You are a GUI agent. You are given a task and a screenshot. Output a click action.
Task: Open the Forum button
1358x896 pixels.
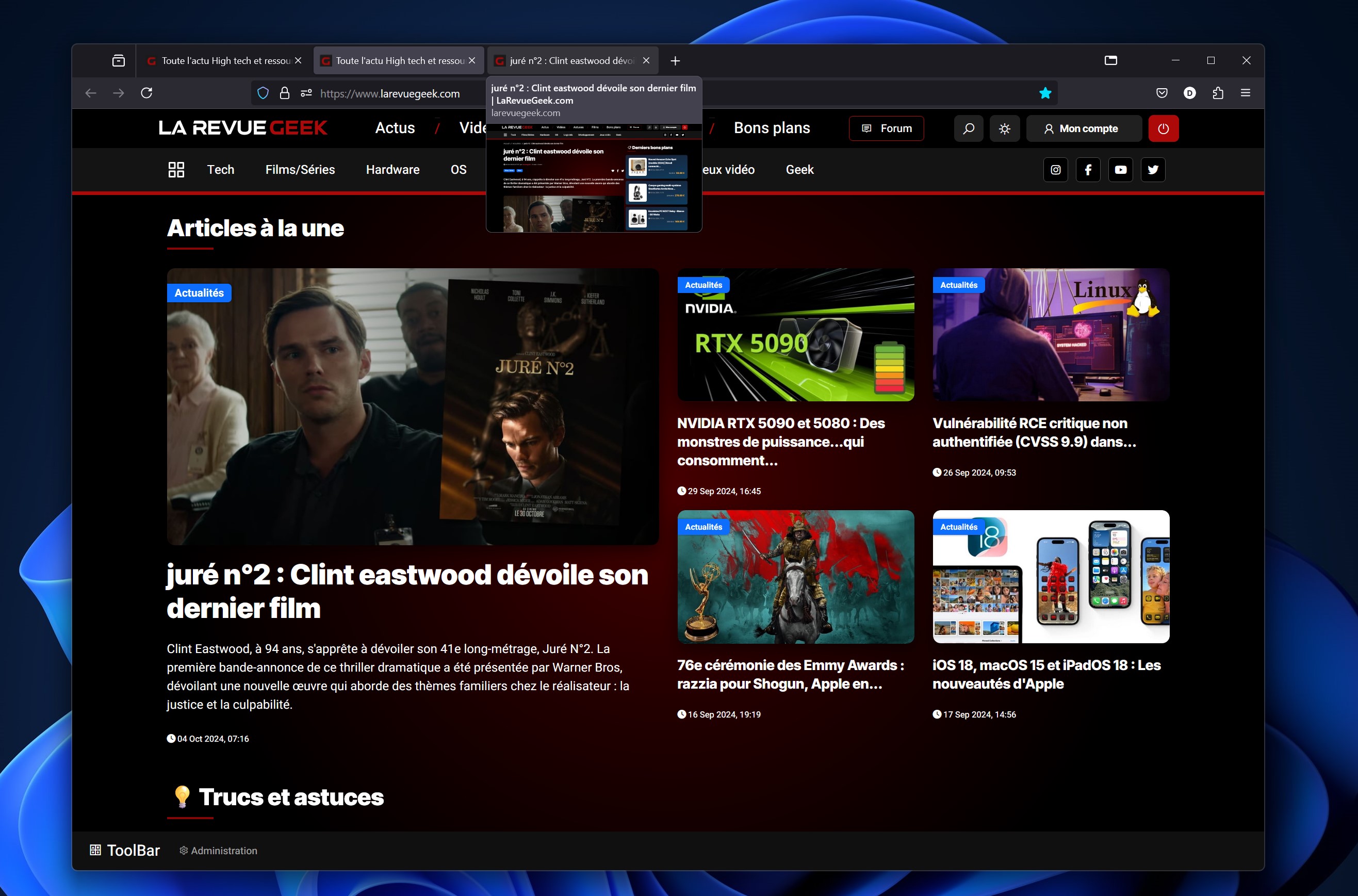[x=886, y=128]
